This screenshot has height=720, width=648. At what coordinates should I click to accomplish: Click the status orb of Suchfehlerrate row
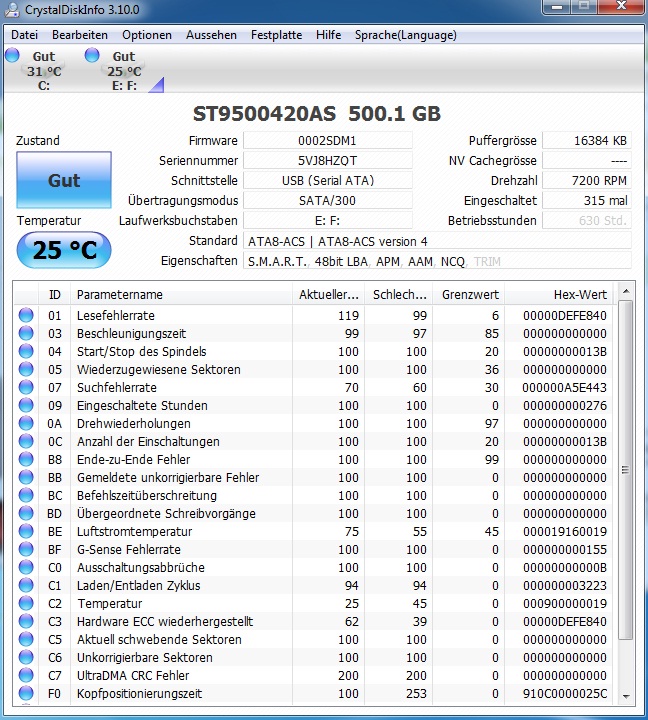click(x=26, y=387)
